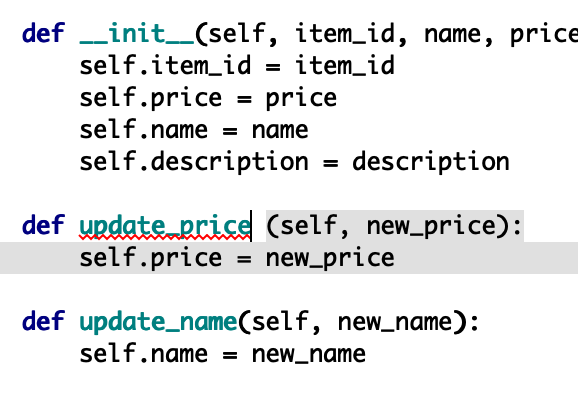Click the name parameter in __init__ signature
This screenshot has height=404, width=578.
(453, 34)
